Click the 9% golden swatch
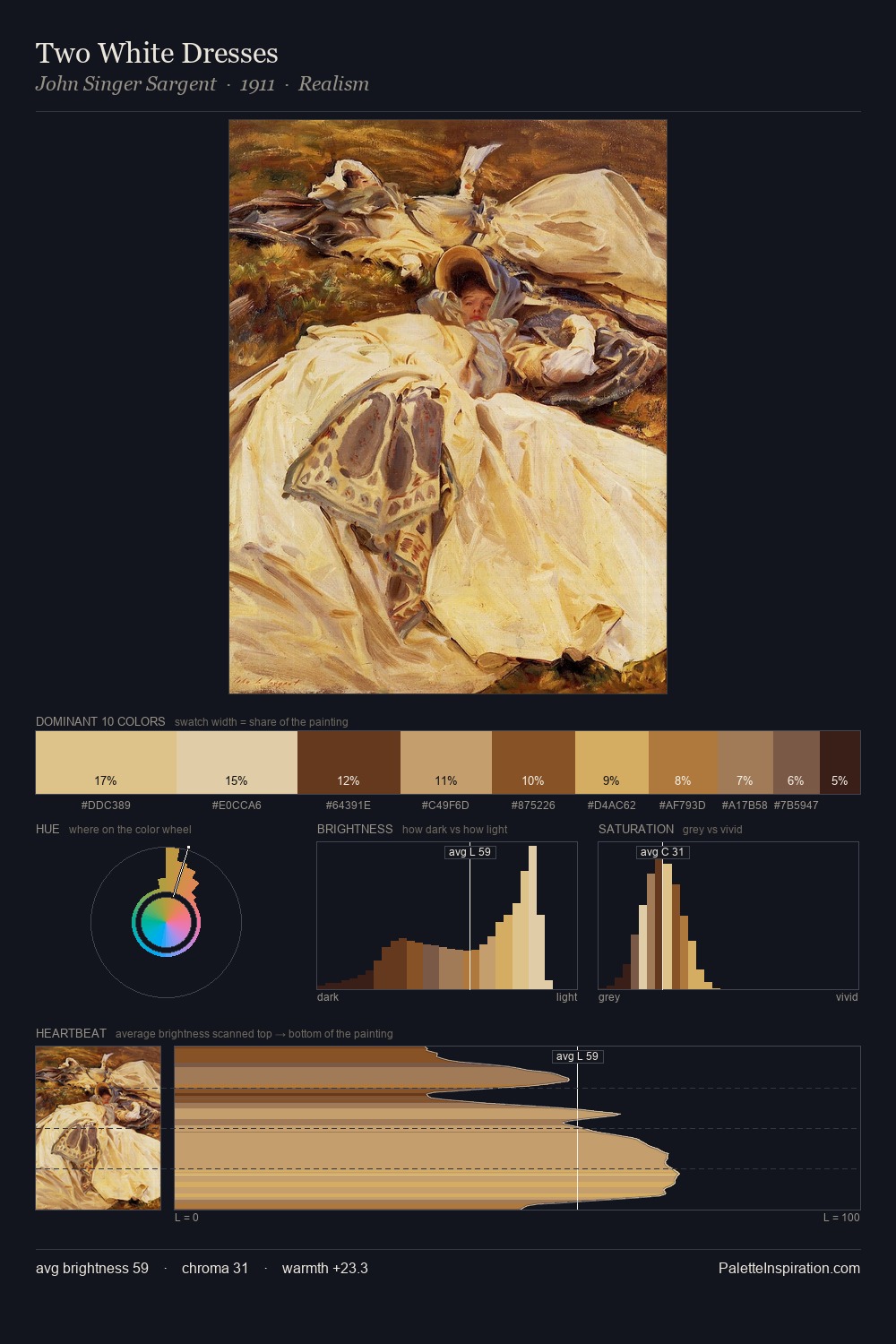This screenshot has height=1344, width=896. [x=612, y=762]
